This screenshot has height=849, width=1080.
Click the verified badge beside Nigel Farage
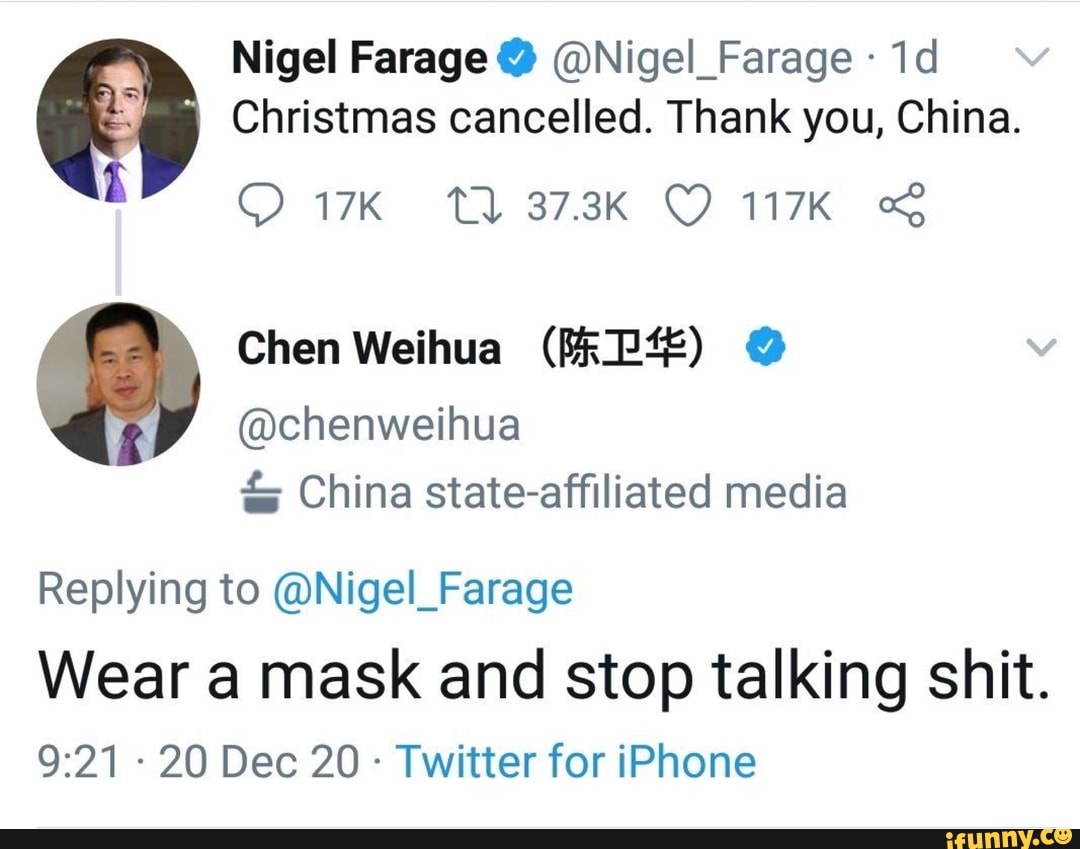tap(512, 61)
